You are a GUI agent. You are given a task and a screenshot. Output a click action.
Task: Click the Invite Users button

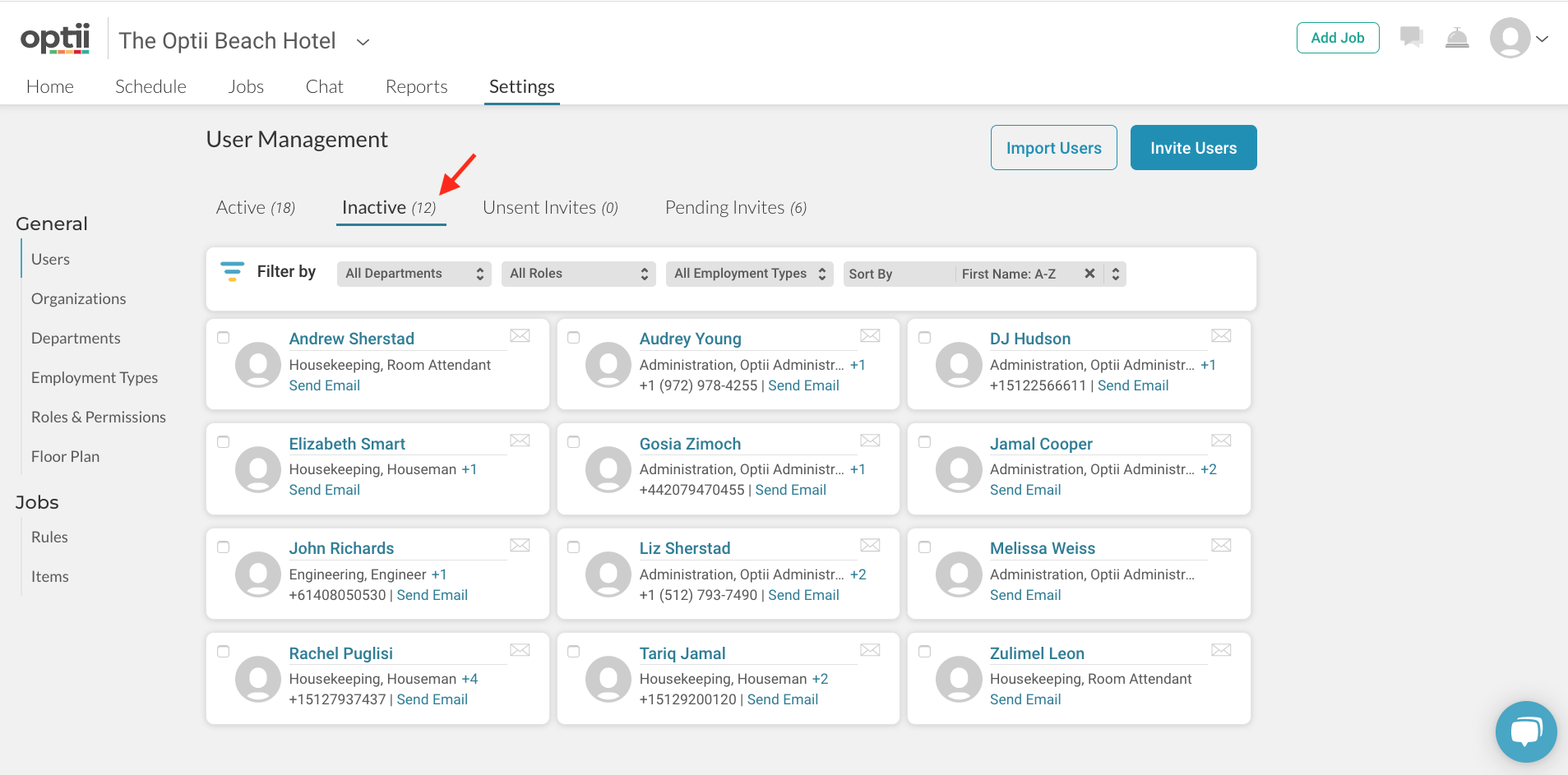tap(1193, 148)
